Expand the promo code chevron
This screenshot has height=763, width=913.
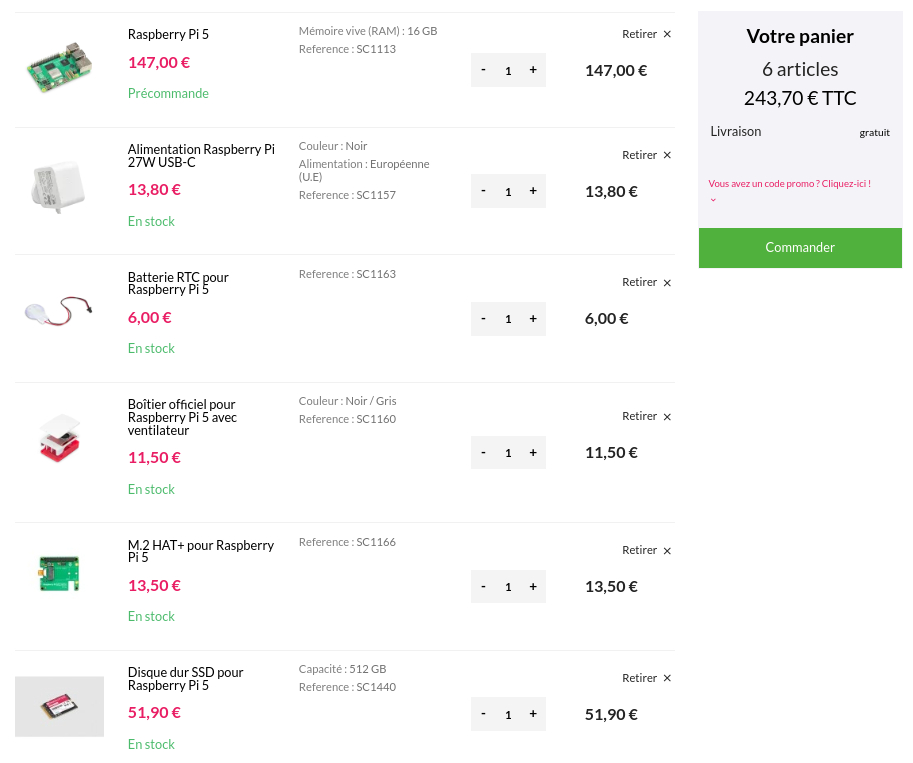point(713,199)
